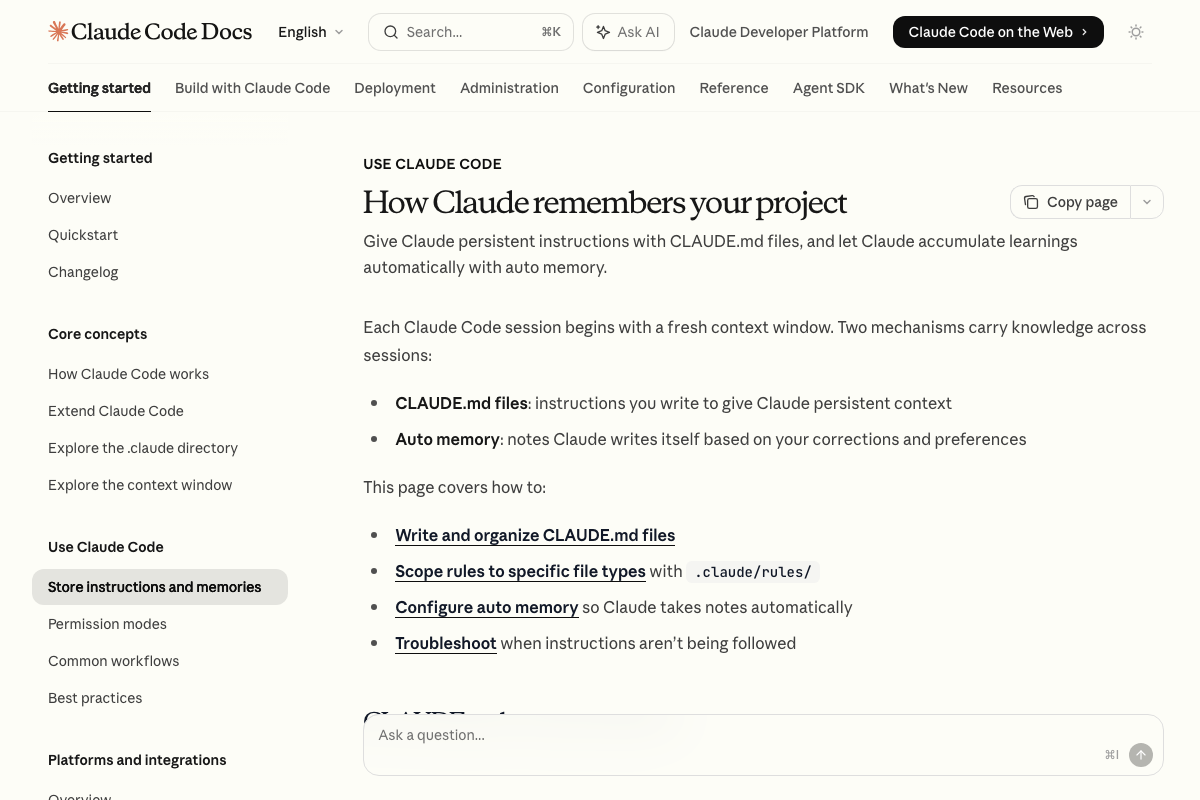Click the .claude/rules/ inline code snippet
The height and width of the screenshot is (800, 1200).
coord(752,571)
